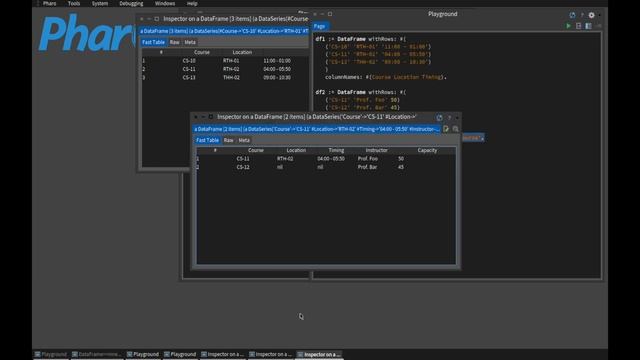Click the split-pane icon in the Playground toolbar

click(x=588, y=26)
